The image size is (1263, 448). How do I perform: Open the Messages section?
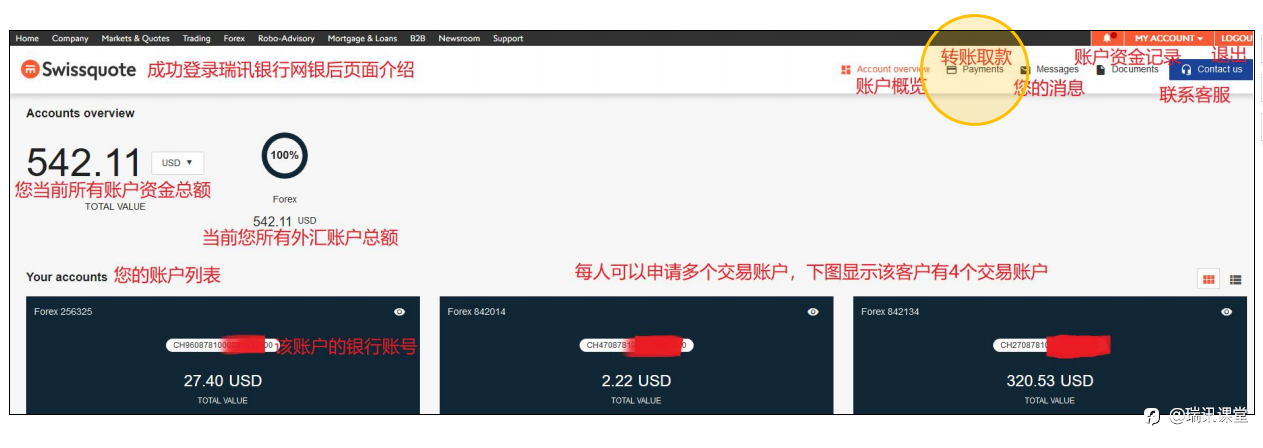pyautogui.click(x=1049, y=70)
